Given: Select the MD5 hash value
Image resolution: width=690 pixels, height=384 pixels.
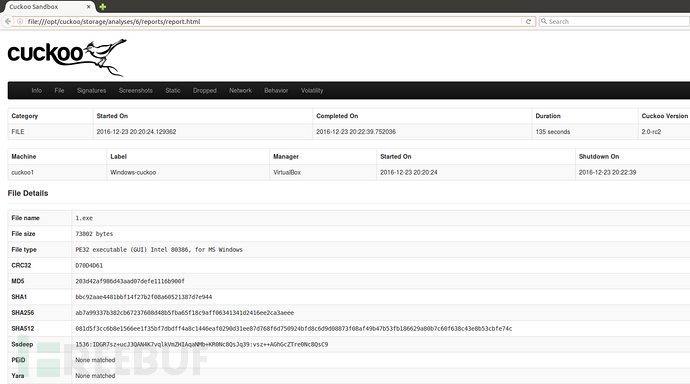Looking at the screenshot, I should pos(130,281).
